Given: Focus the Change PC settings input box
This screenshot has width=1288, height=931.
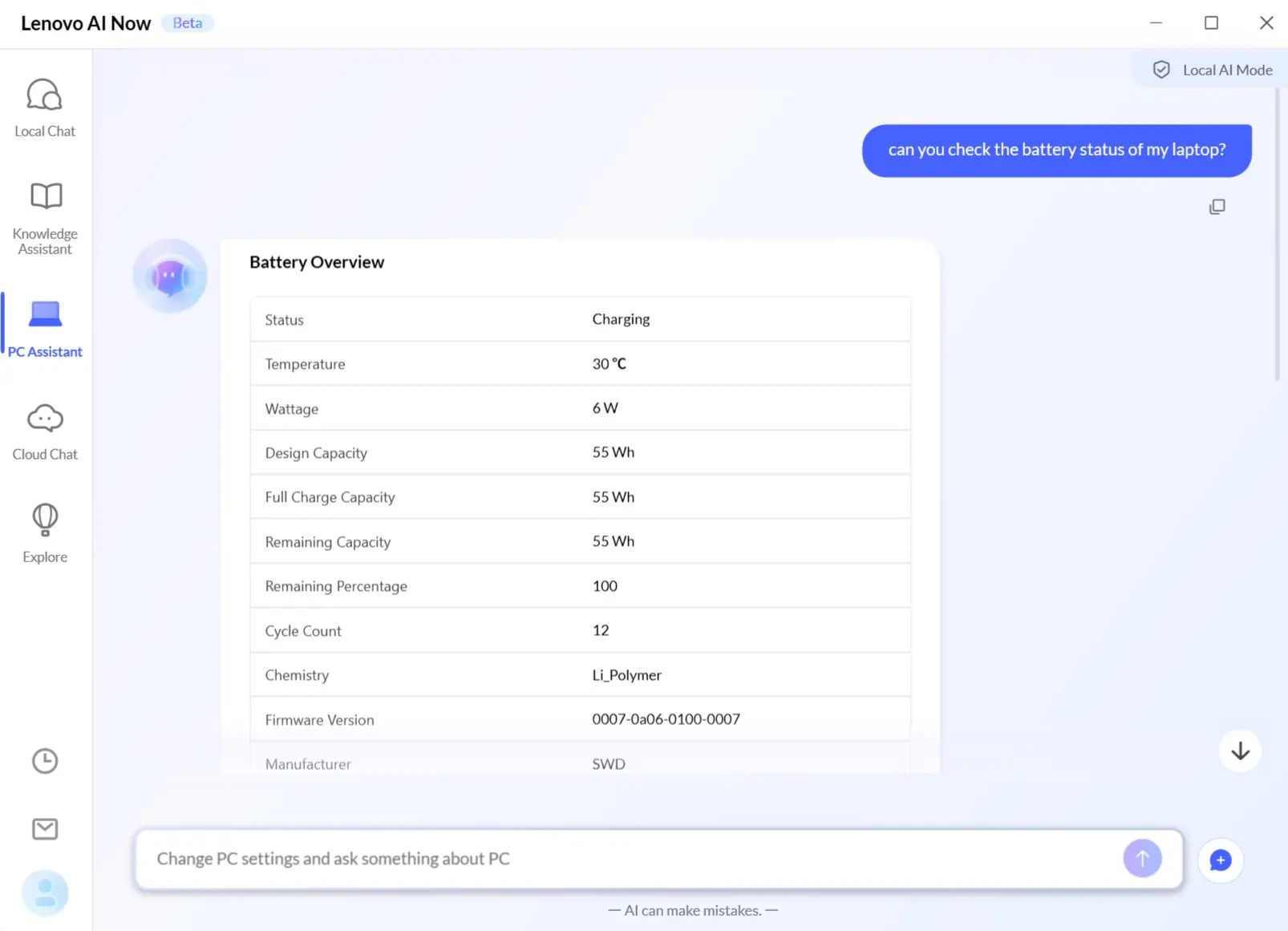Looking at the screenshot, I should pyautogui.click(x=626, y=859).
